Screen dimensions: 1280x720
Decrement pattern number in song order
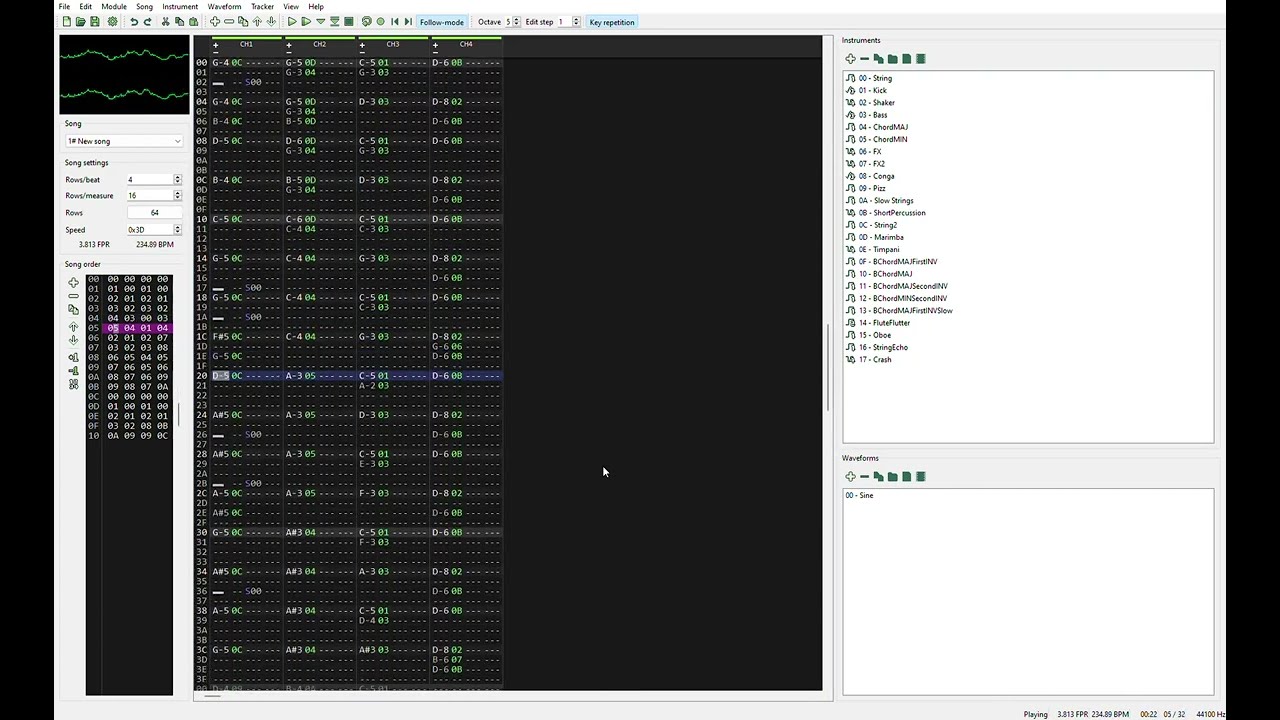pos(73,371)
